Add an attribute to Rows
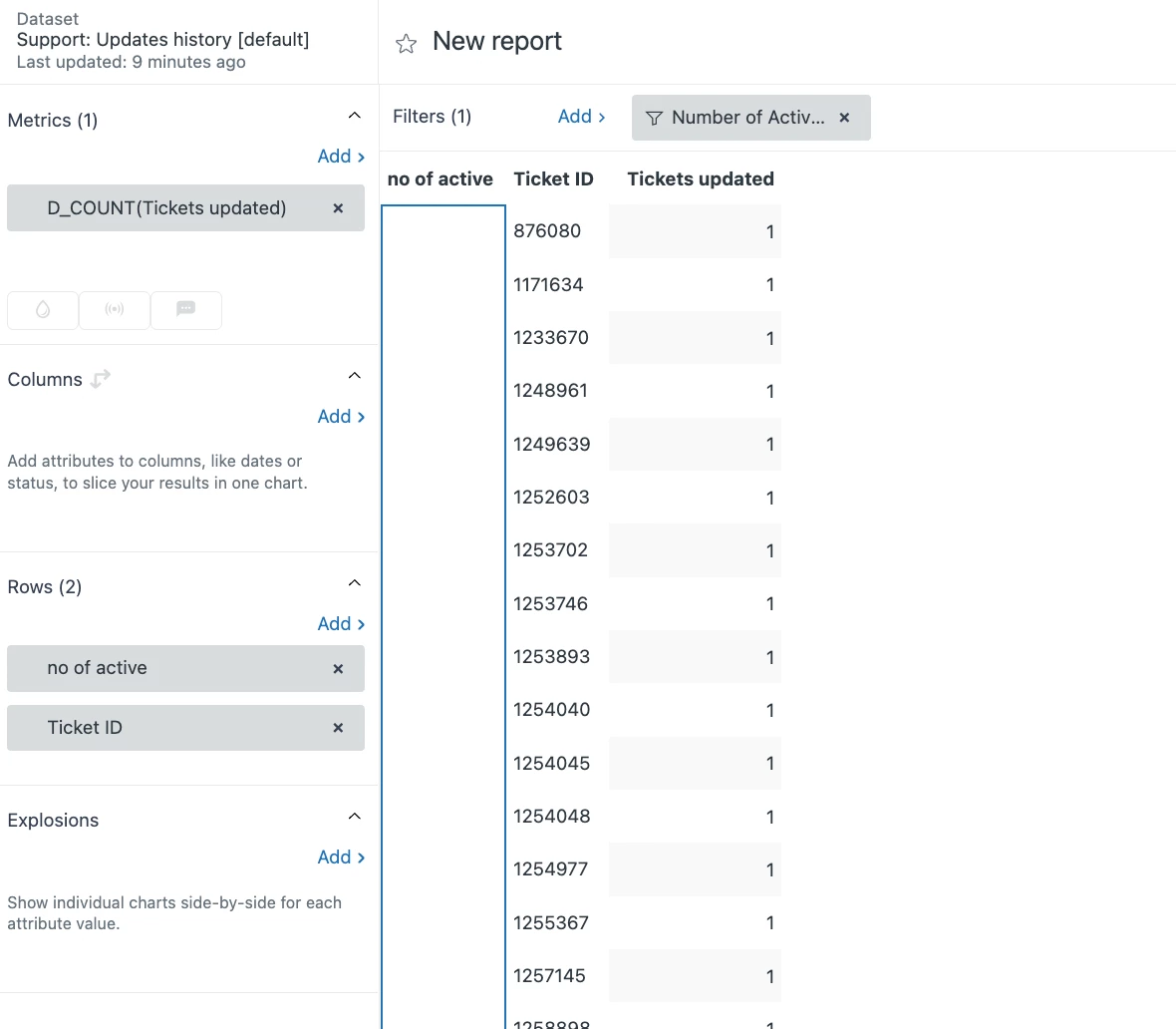 [x=341, y=624]
